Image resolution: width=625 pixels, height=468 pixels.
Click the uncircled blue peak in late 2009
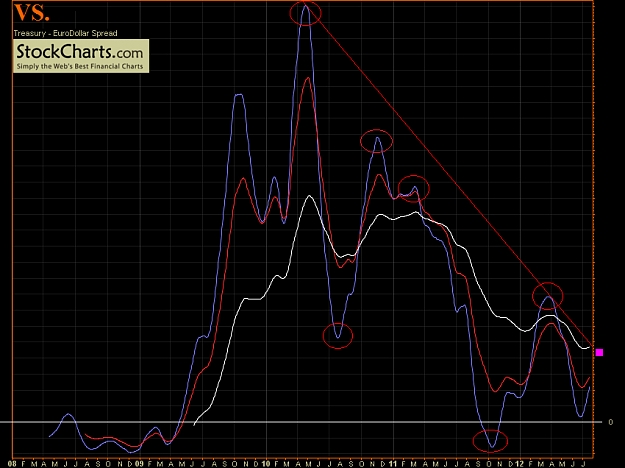pyautogui.click(x=238, y=96)
